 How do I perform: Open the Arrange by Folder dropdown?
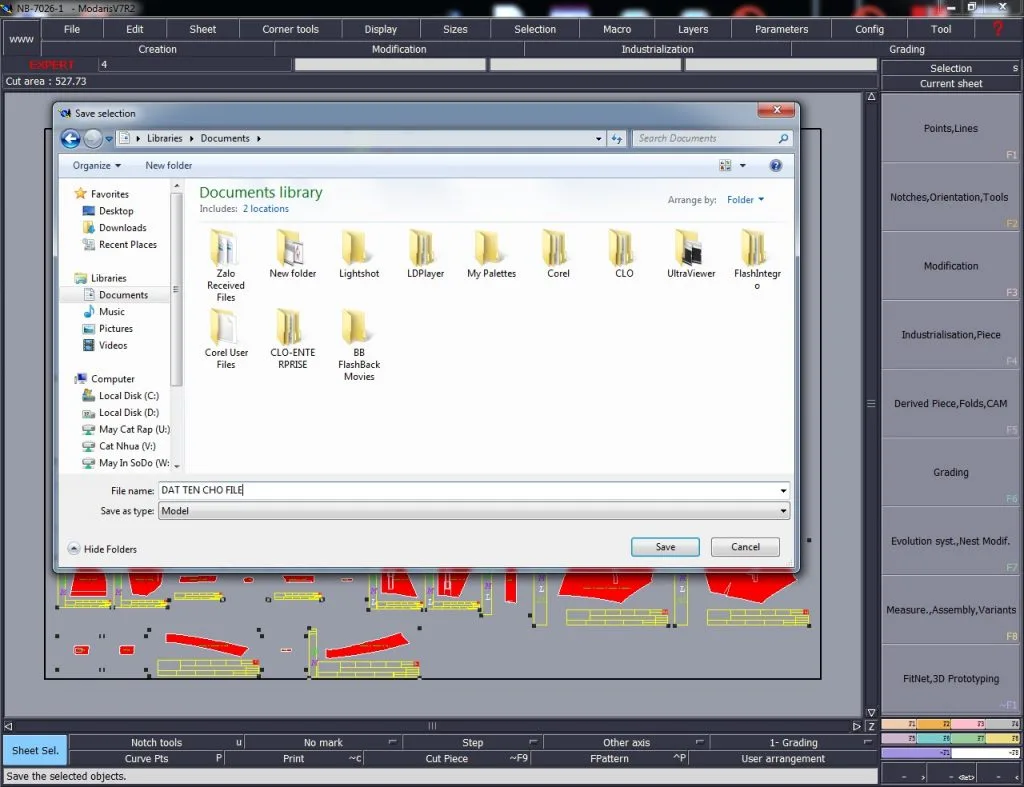click(x=745, y=200)
